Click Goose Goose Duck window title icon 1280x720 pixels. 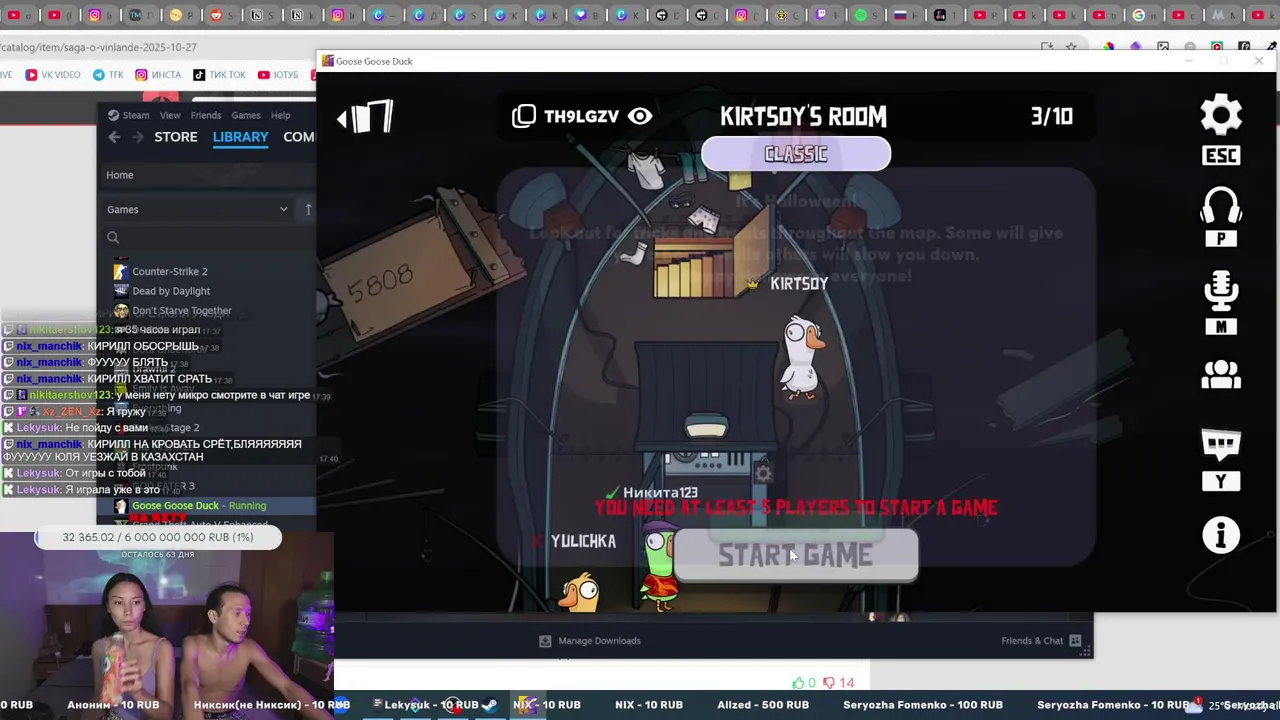point(327,61)
